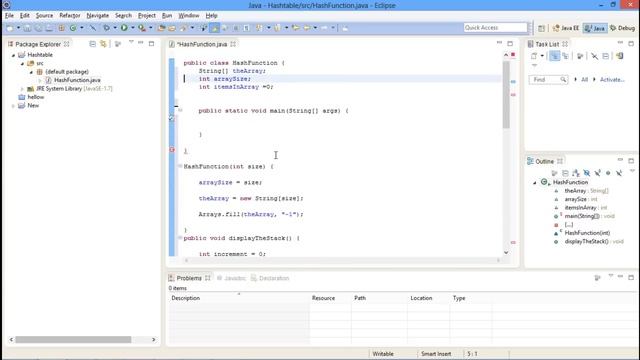The width and height of the screenshot is (640, 360).
Task: Click Activate... link in Task List
Action: pyautogui.click(x=612, y=80)
